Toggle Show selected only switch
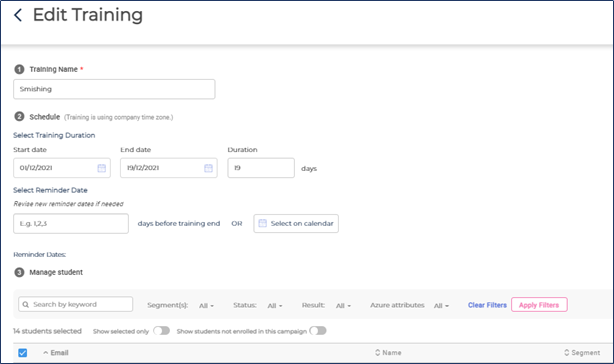Viewport: 614px width, 364px height. click(x=161, y=331)
